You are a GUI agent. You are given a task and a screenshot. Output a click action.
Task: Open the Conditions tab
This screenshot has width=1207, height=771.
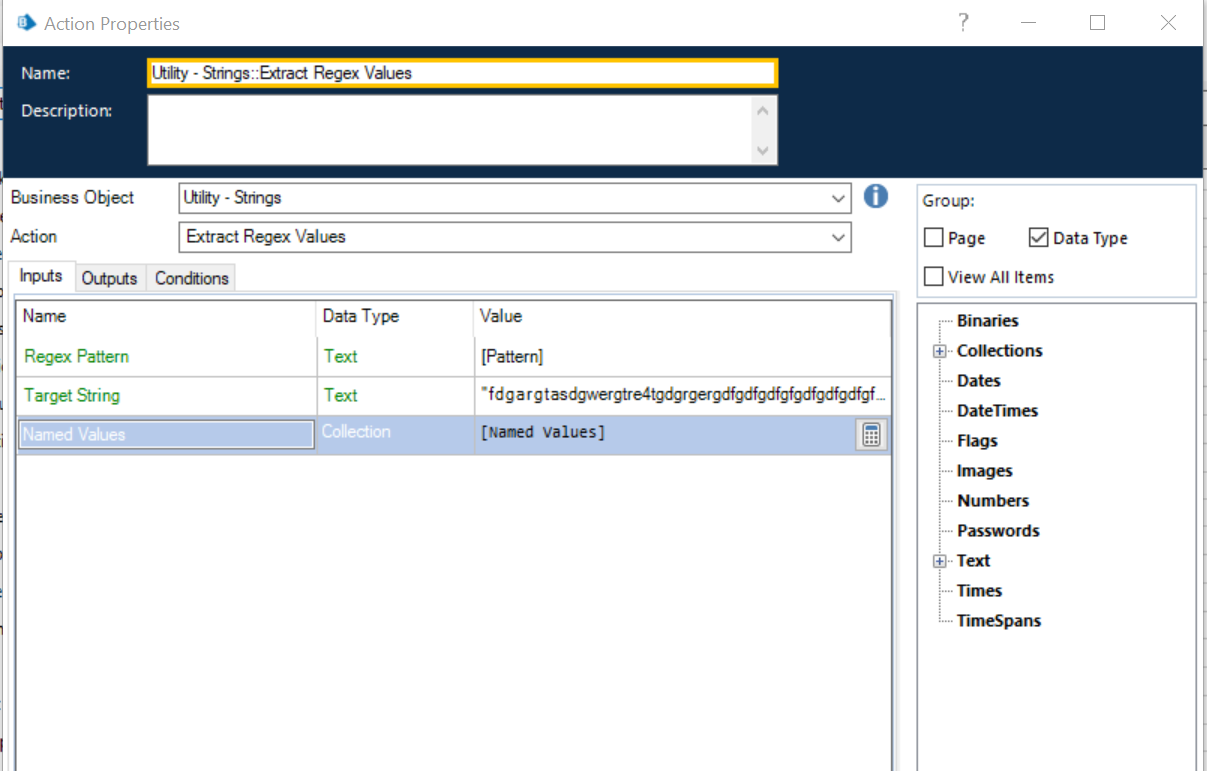coord(190,278)
